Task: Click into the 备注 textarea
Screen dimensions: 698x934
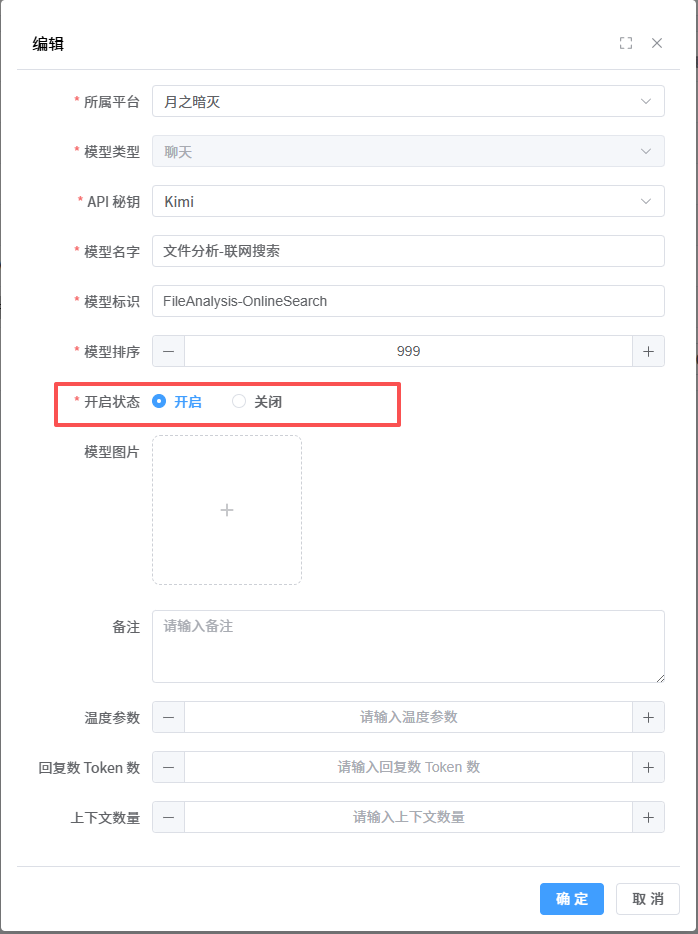Action: point(408,647)
